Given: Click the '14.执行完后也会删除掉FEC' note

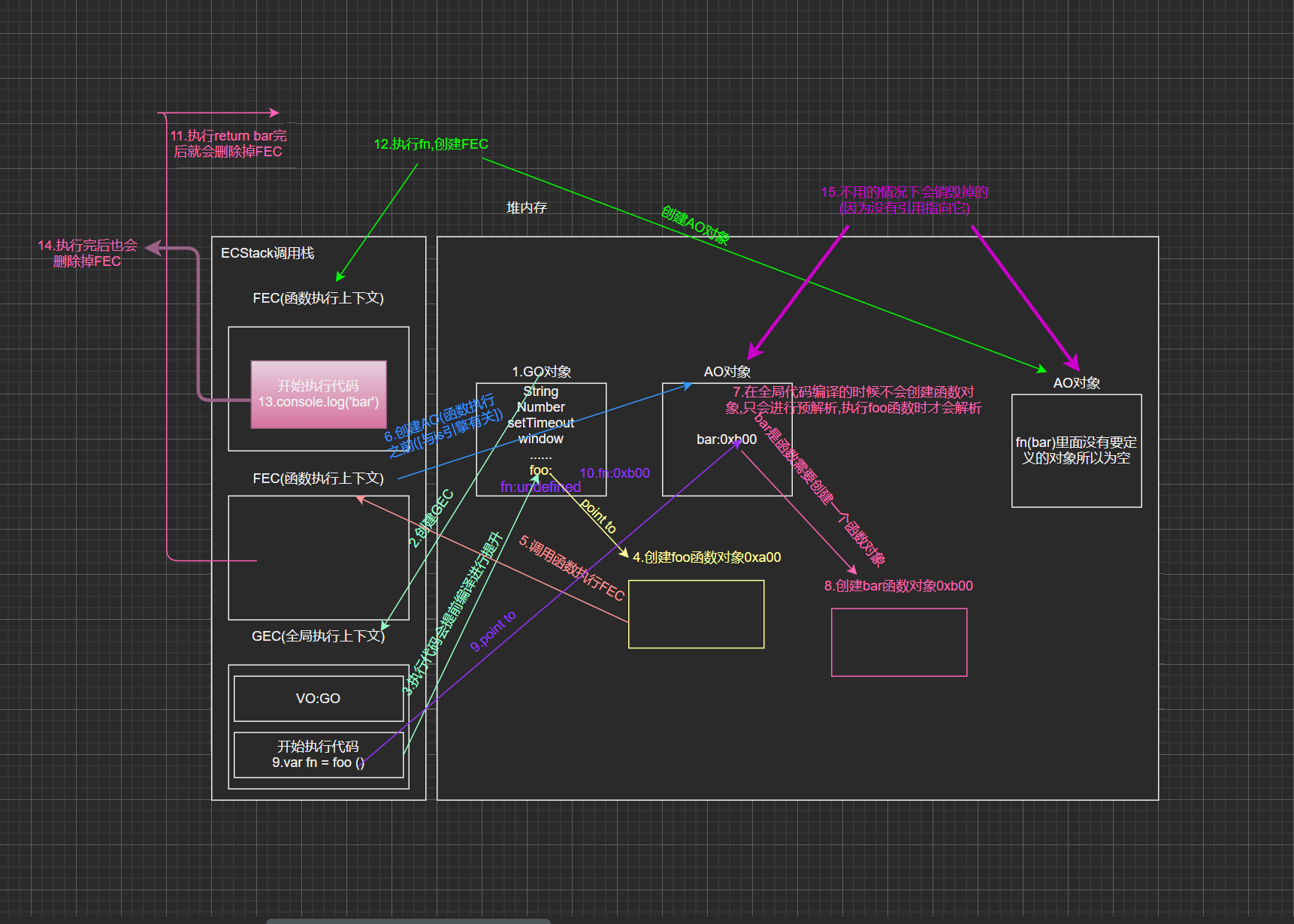Looking at the screenshot, I should click(87, 253).
